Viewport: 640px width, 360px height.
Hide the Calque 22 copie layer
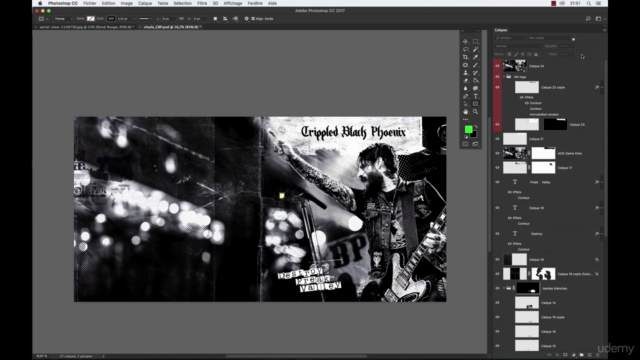[x=497, y=87]
